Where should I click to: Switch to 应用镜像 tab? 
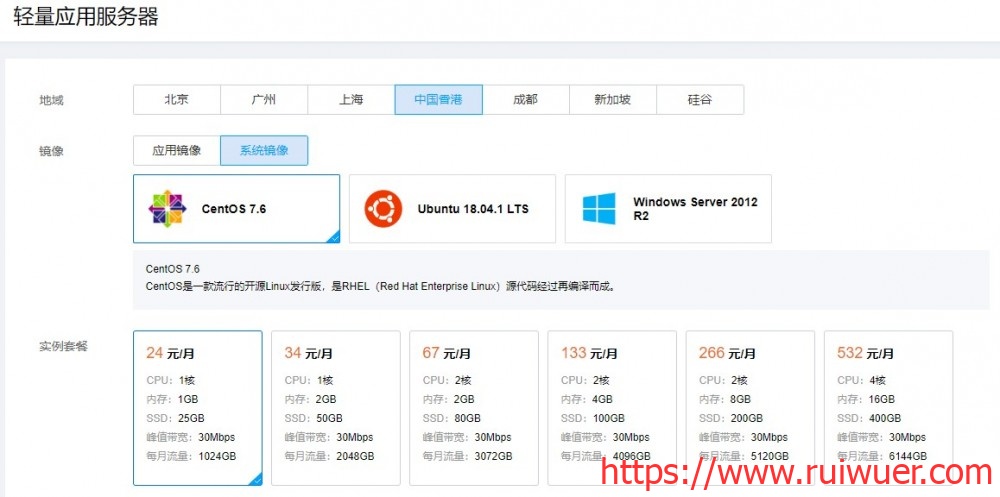(x=177, y=151)
